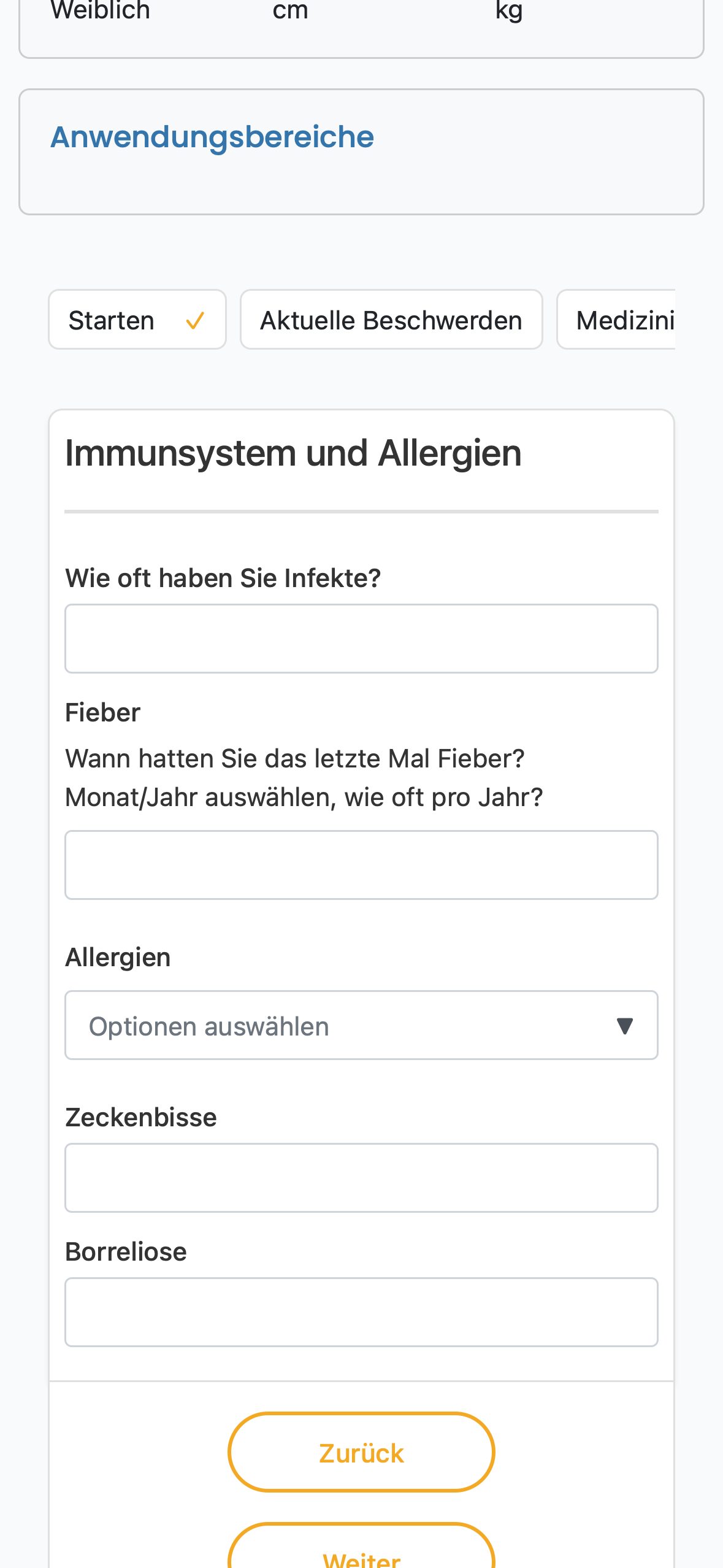Open the Anwendungsbereiche section heading
Image resolution: width=723 pixels, height=1568 pixels.
point(212,137)
